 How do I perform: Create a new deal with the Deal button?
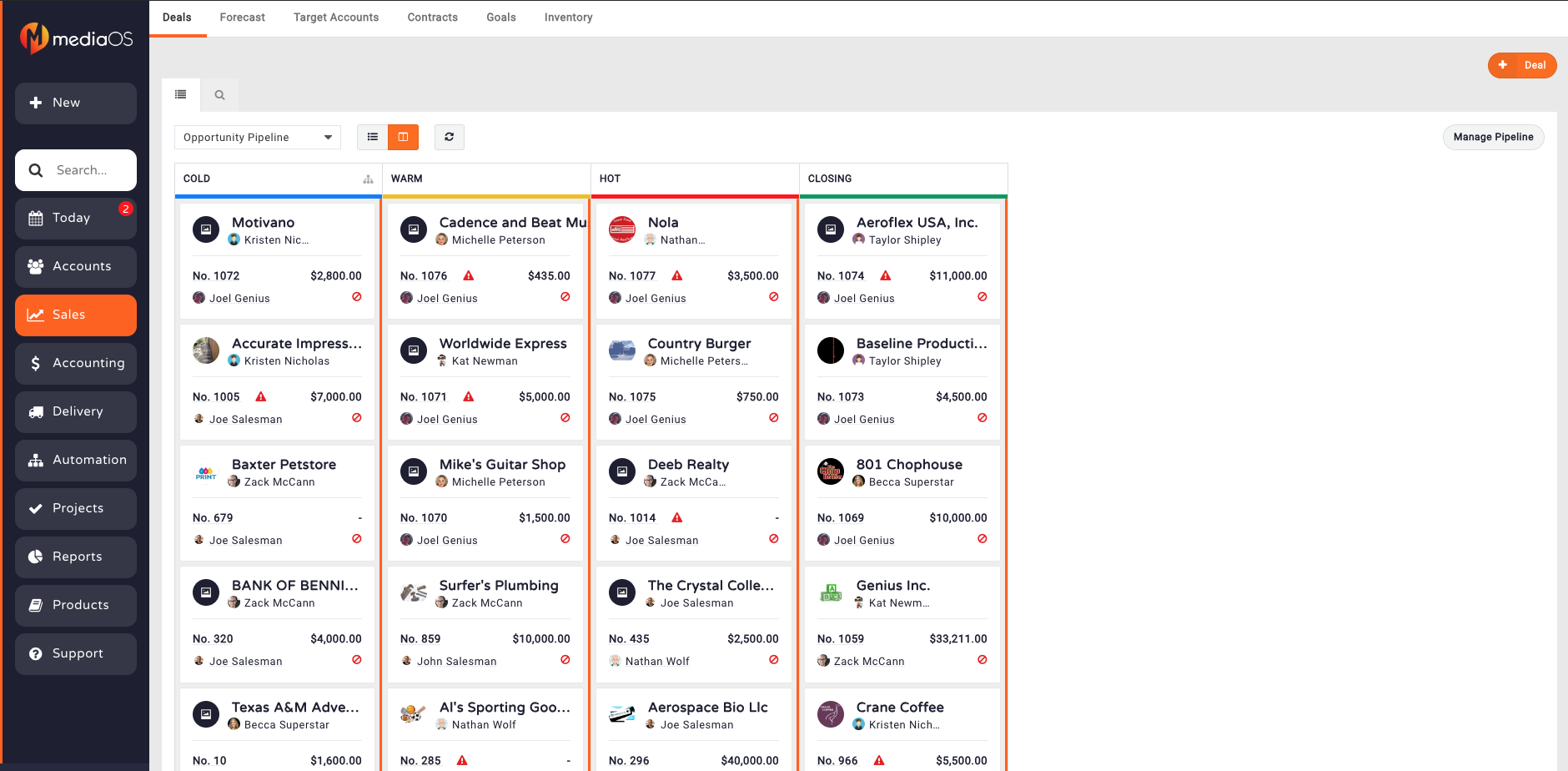click(x=1522, y=65)
